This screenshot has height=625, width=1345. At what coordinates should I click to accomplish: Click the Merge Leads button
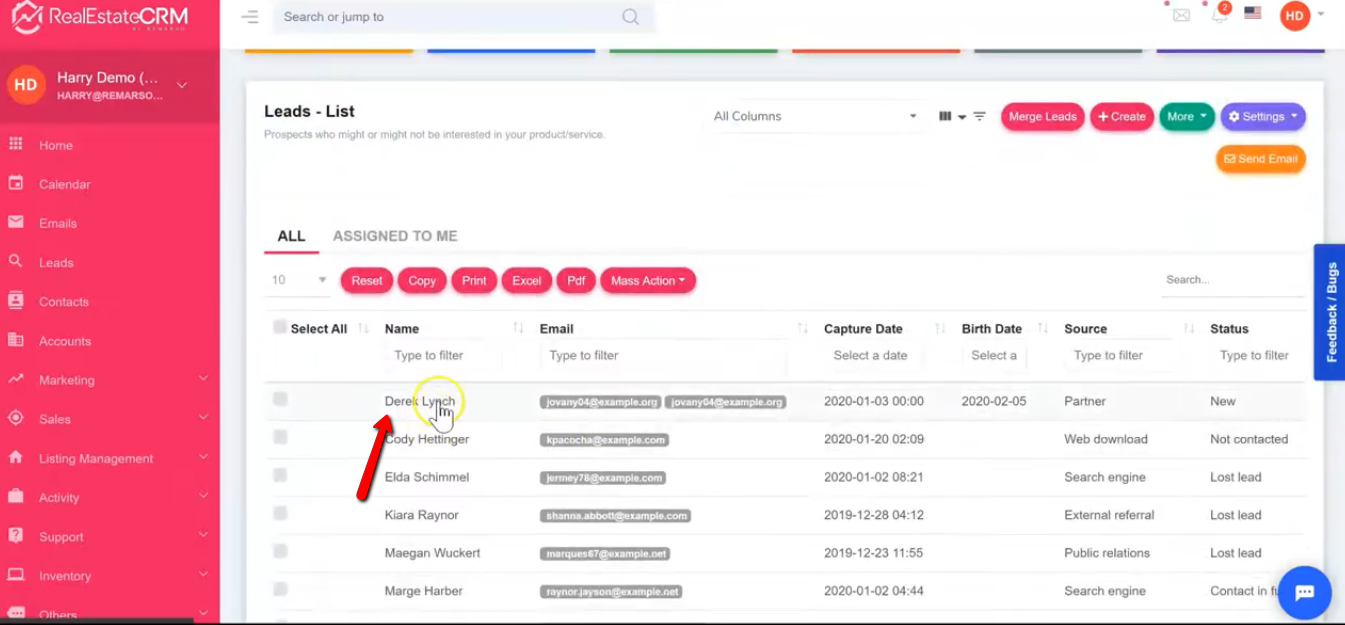(1042, 117)
